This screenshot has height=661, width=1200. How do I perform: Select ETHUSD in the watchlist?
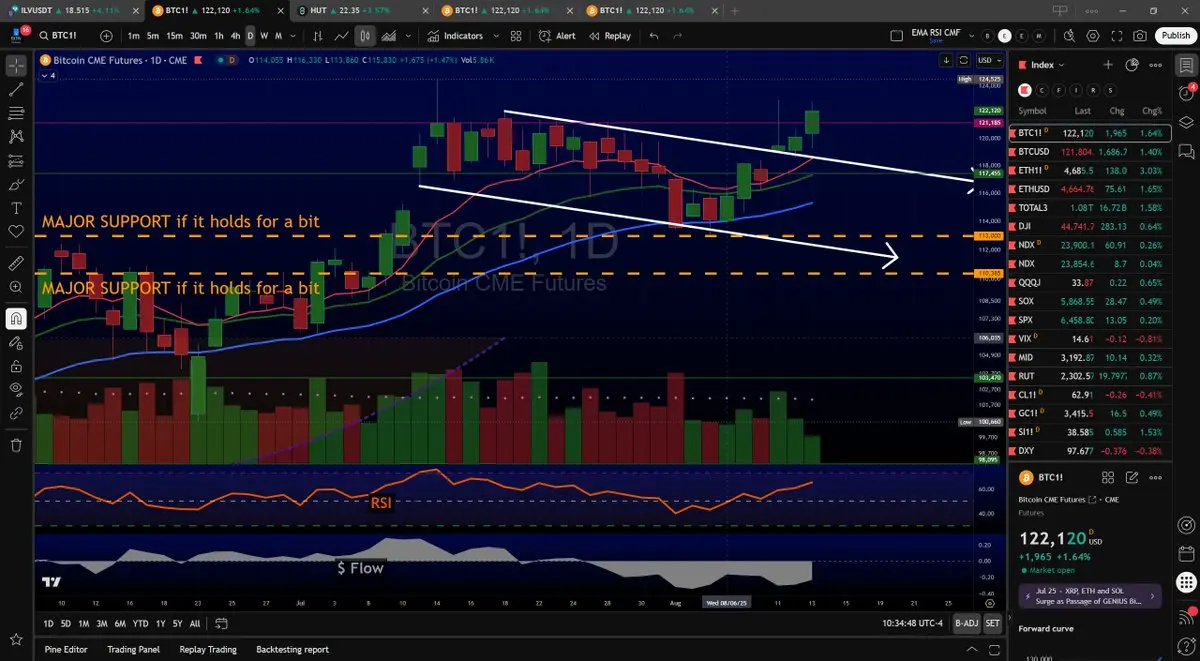click(1088, 189)
